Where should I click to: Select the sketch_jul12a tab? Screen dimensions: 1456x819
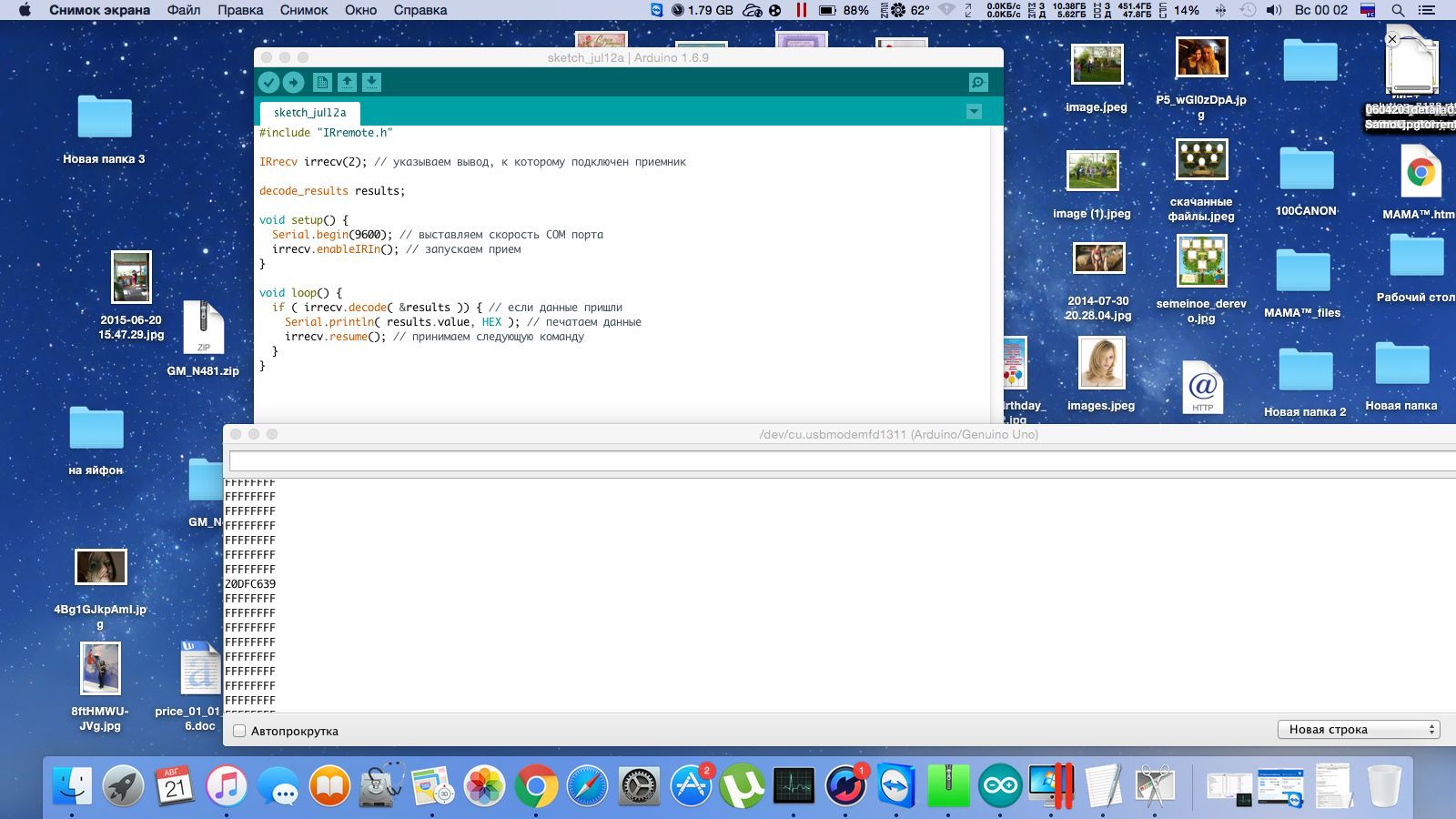pos(309,113)
